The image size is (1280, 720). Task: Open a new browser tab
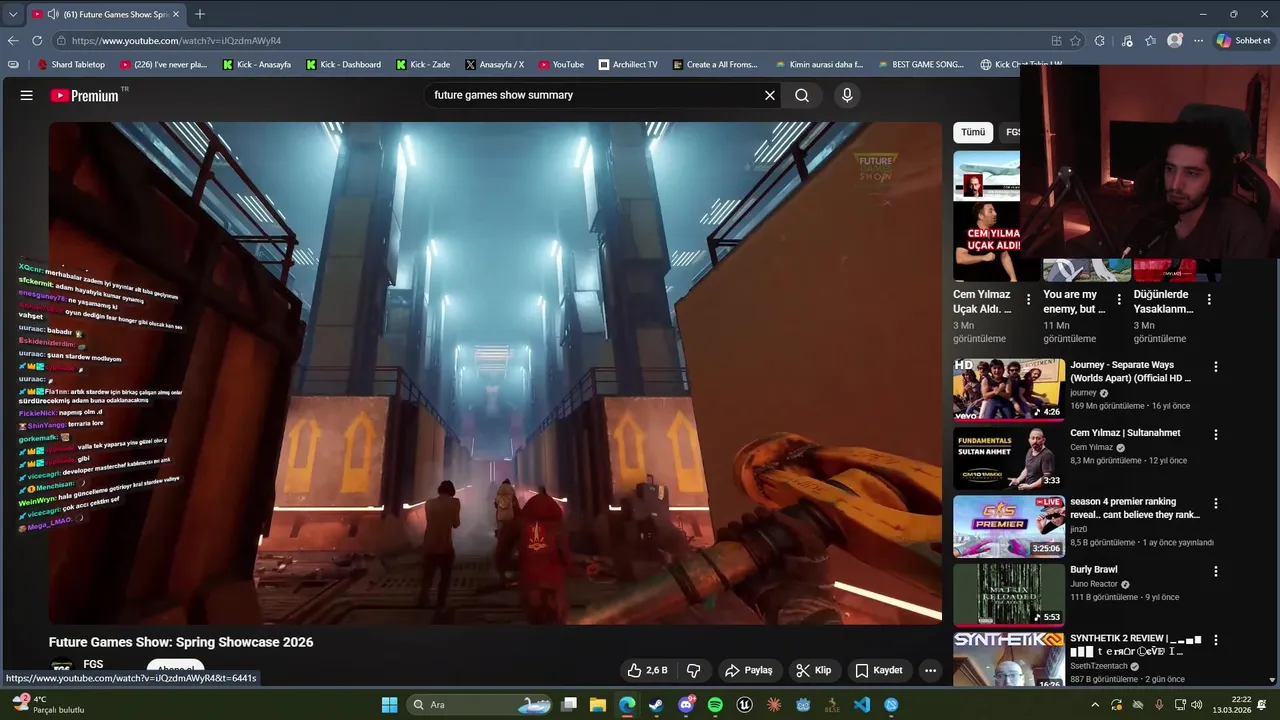(x=200, y=14)
